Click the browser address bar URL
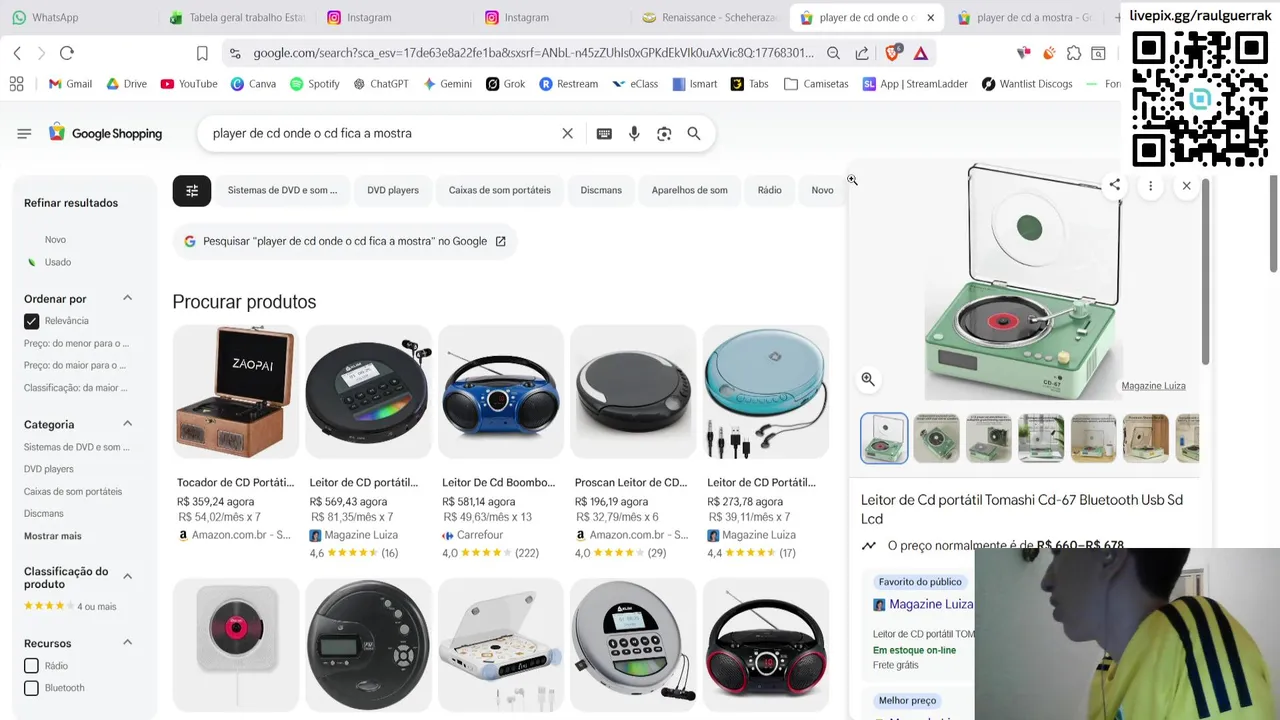This screenshot has height=720, width=1280. coord(533,53)
